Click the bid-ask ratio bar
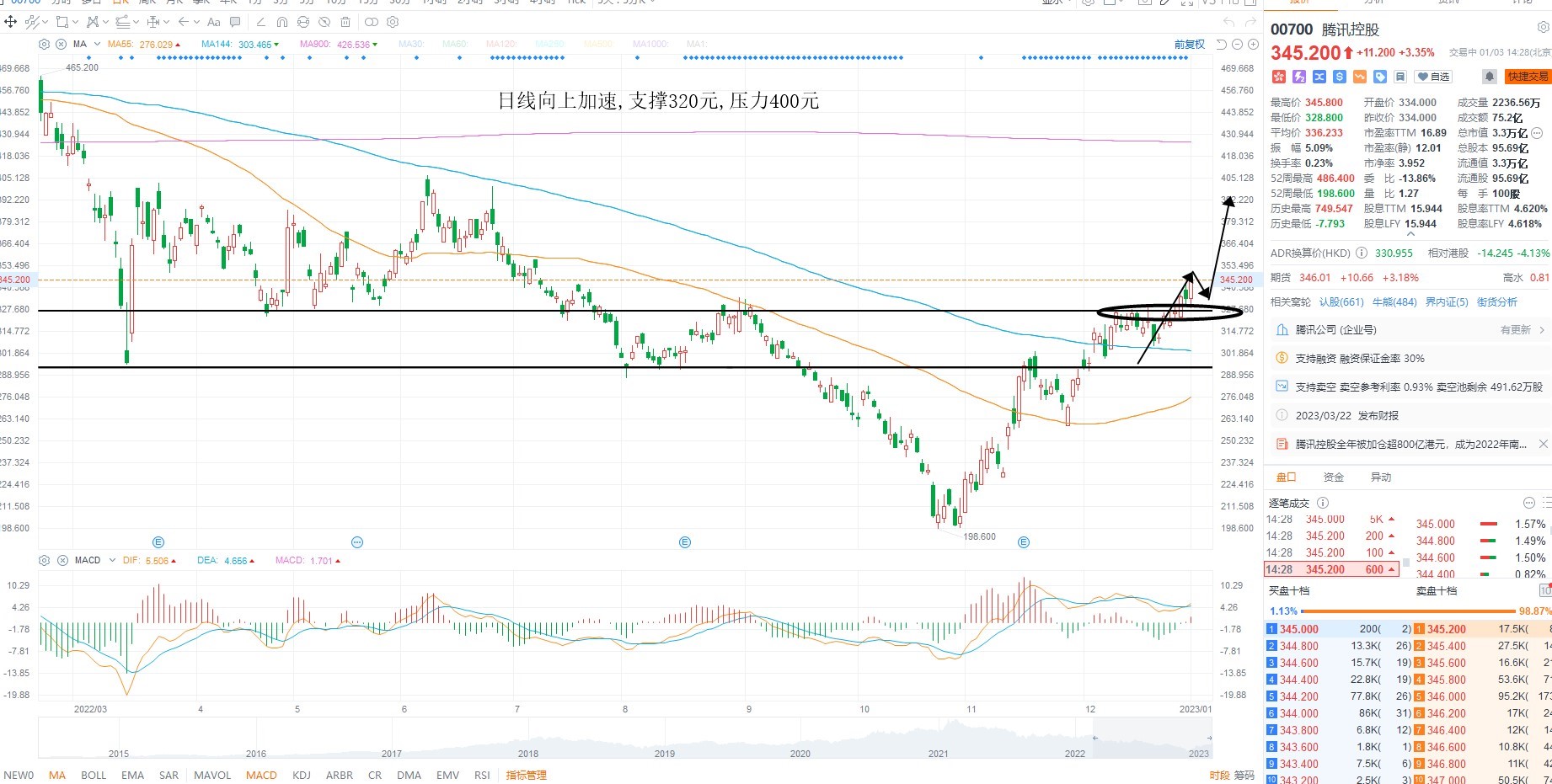This screenshot has height=784, width=1552. click(x=1409, y=611)
